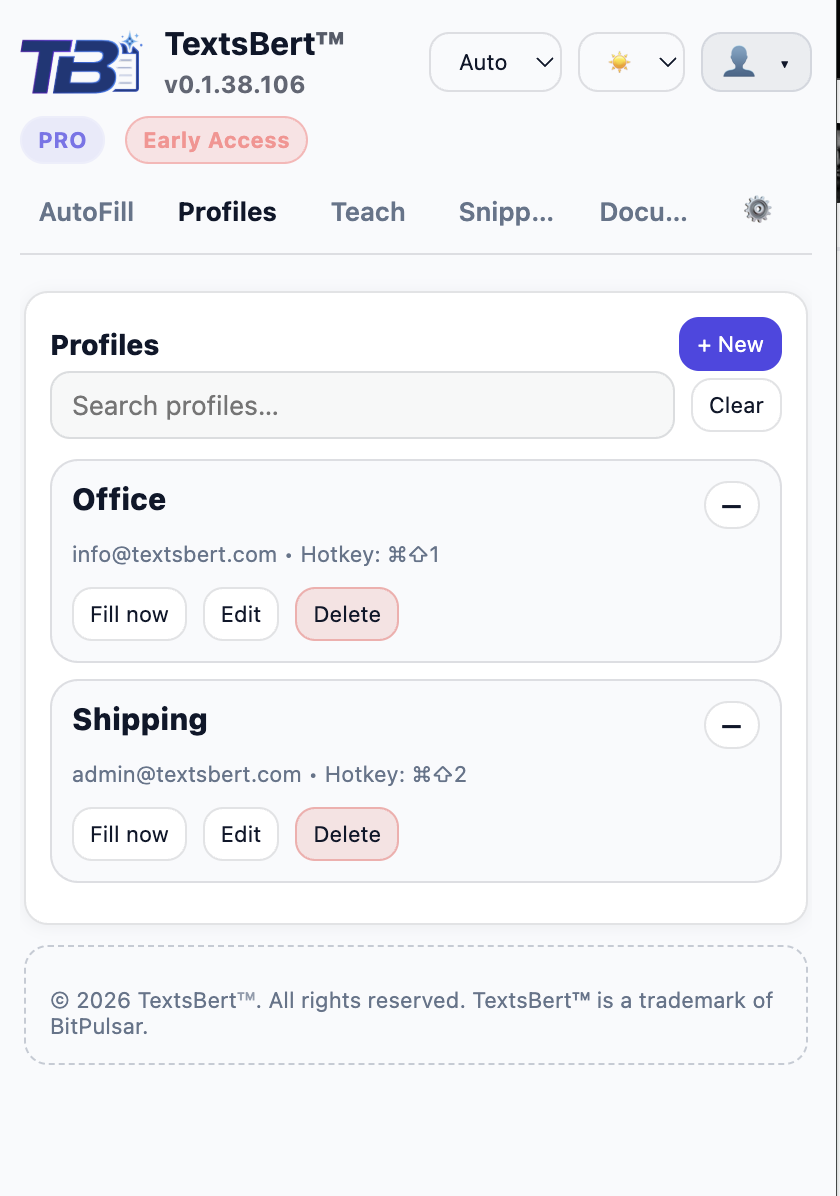The image size is (840, 1196).
Task: Delete the Office profile
Action: pyautogui.click(x=346, y=614)
